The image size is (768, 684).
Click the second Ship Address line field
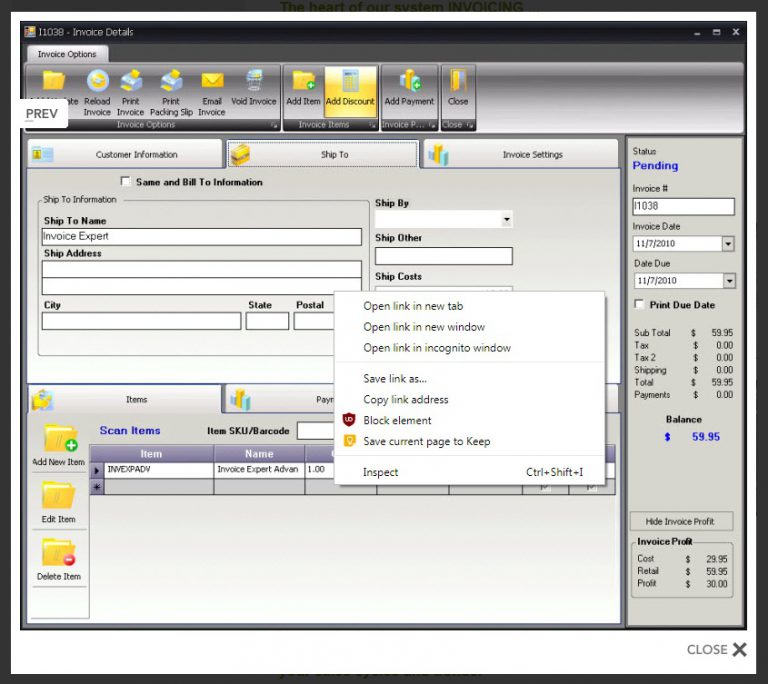[202, 286]
